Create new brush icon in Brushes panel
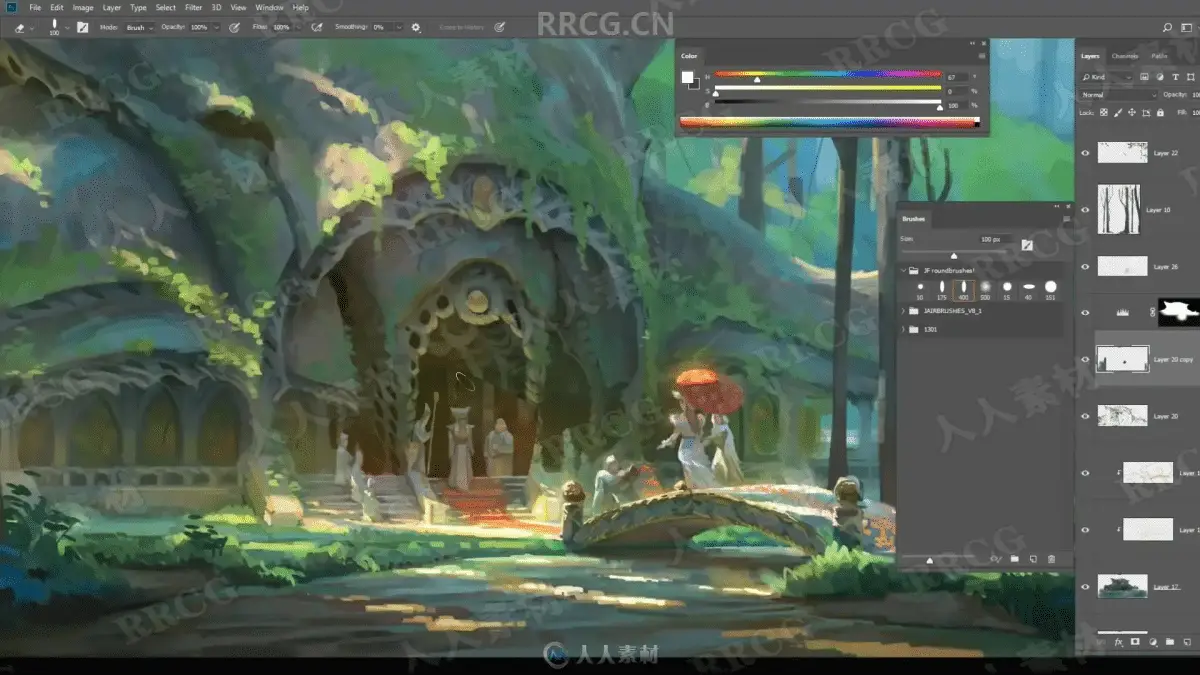 (x=1033, y=559)
